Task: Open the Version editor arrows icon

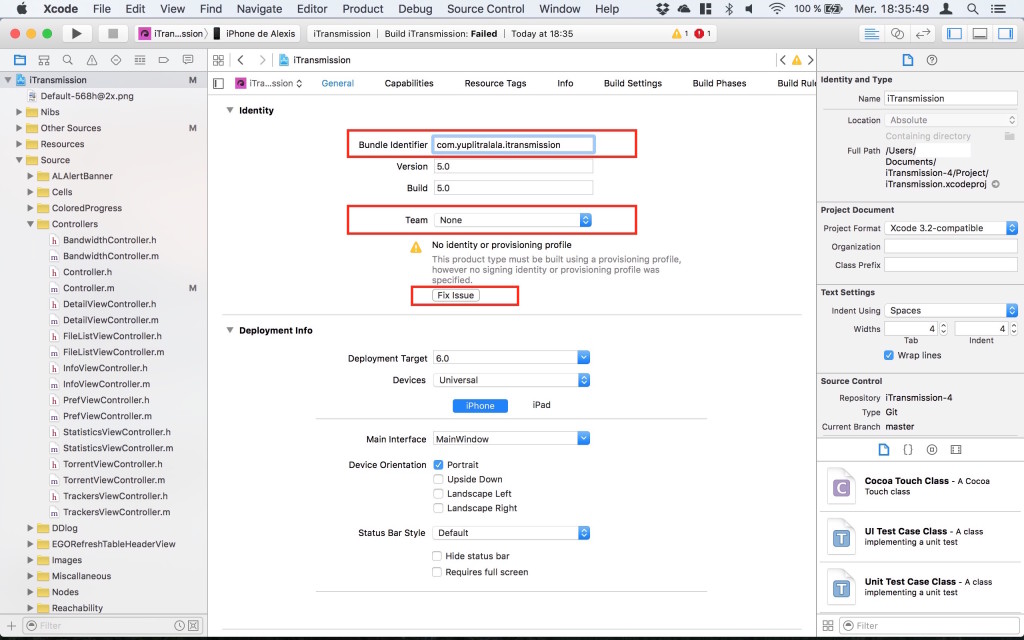Action: click(x=922, y=33)
